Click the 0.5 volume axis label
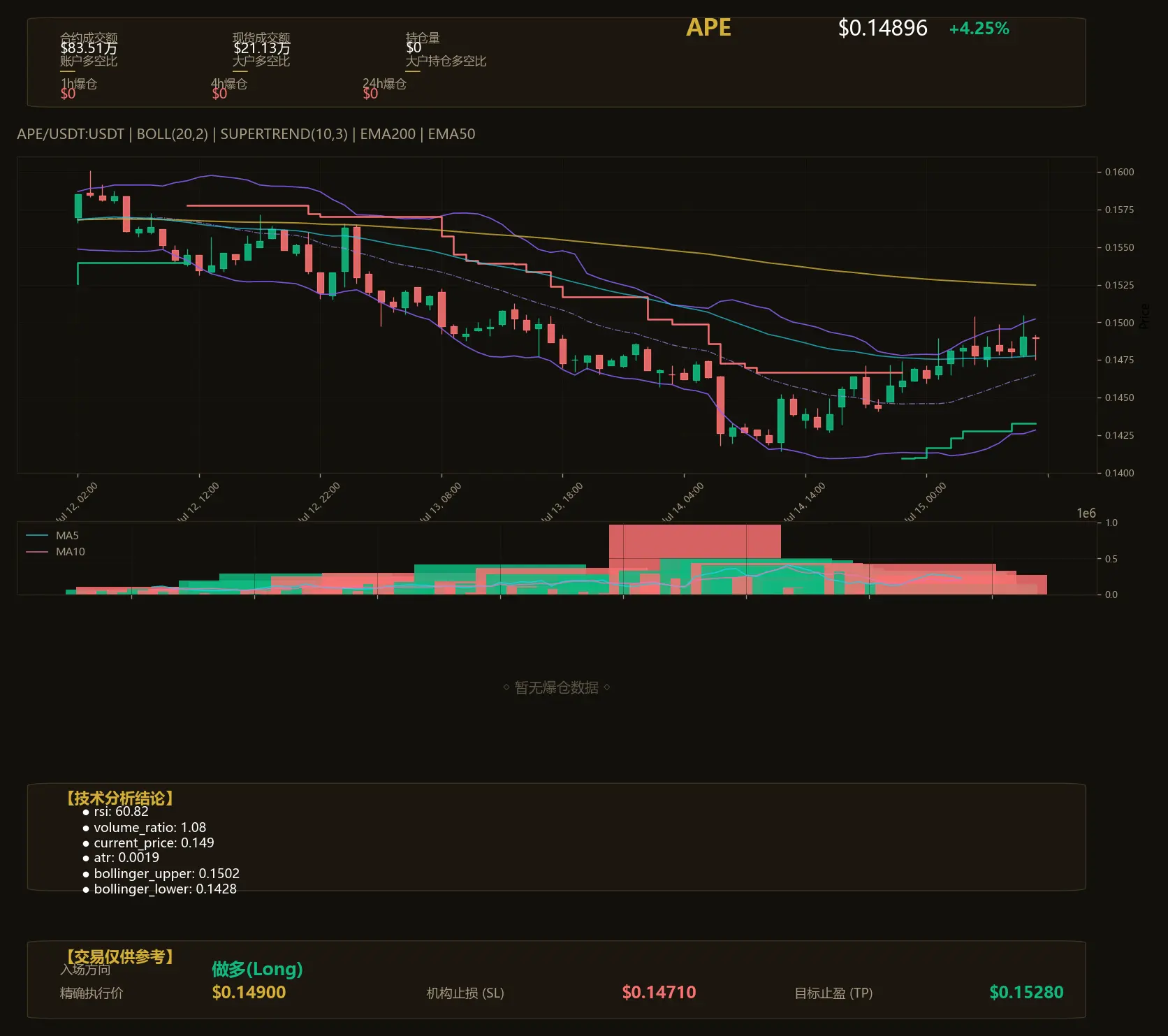This screenshot has width=1168, height=1036. point(1111,559)
